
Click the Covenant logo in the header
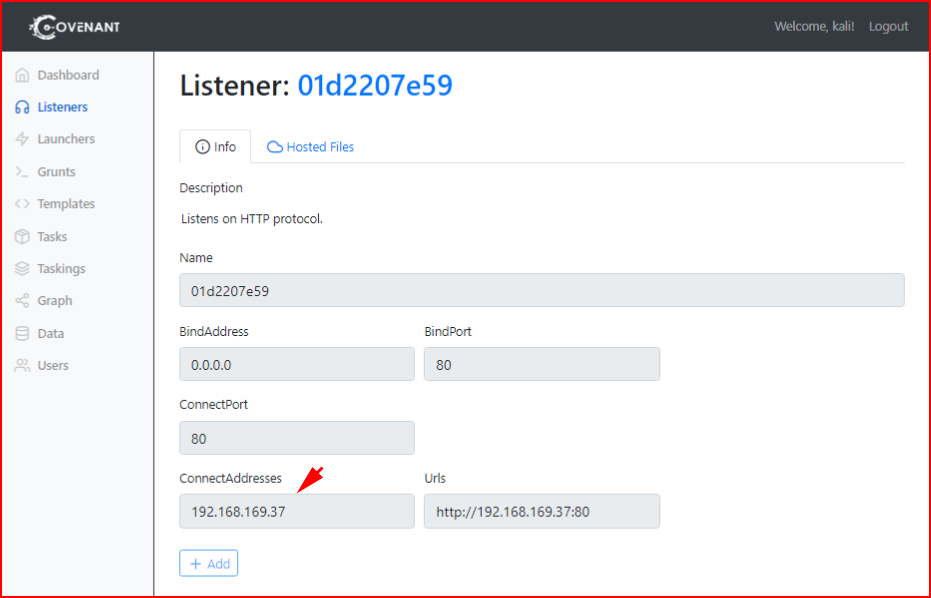(x=74, y=27)
